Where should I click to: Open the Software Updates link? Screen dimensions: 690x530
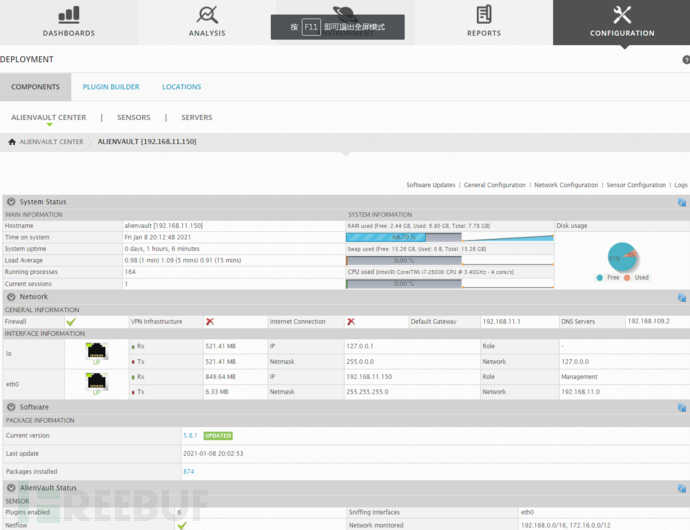(x=430, y=185)
